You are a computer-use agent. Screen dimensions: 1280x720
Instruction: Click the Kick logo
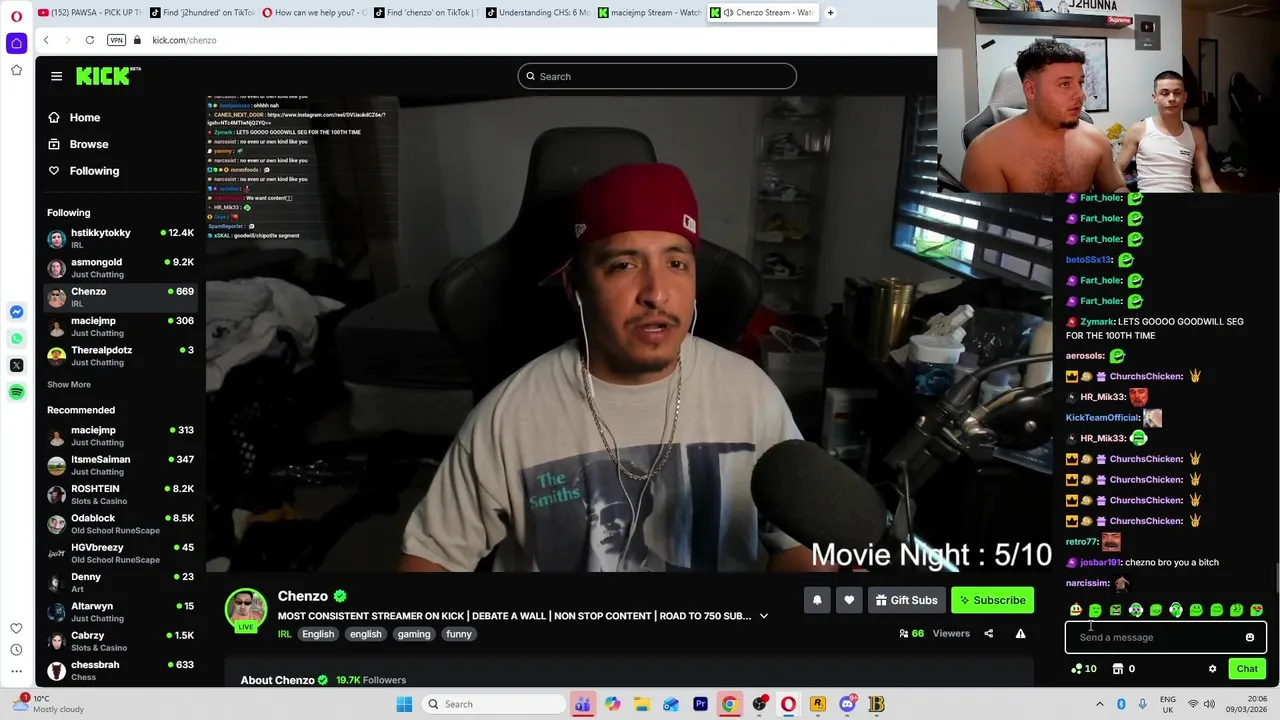point(108,76)
